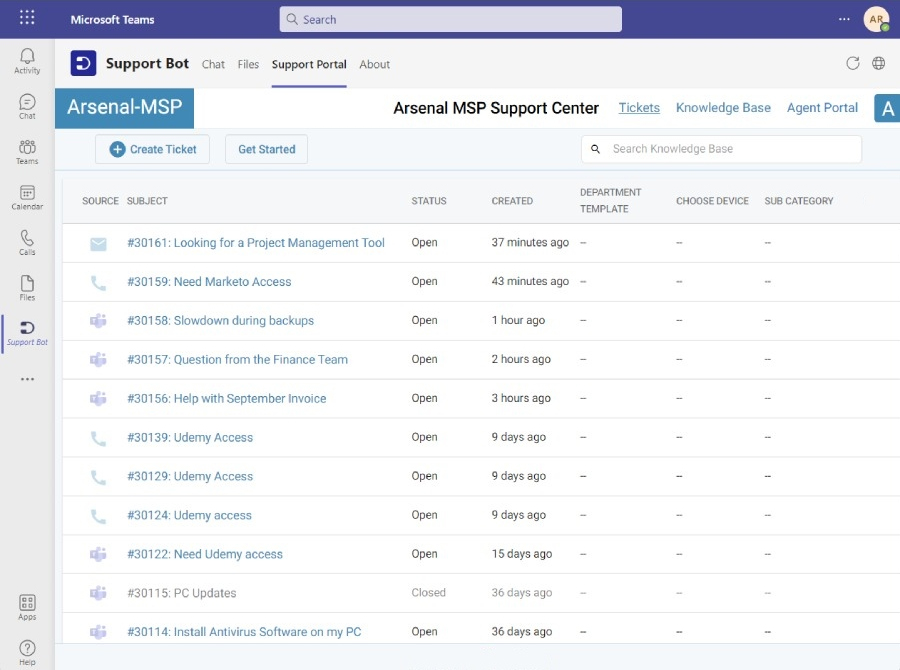The height and width of the screenshot is (670, 900).
Task: Switch to the Chat tab
Action: (x=213, y=64)
